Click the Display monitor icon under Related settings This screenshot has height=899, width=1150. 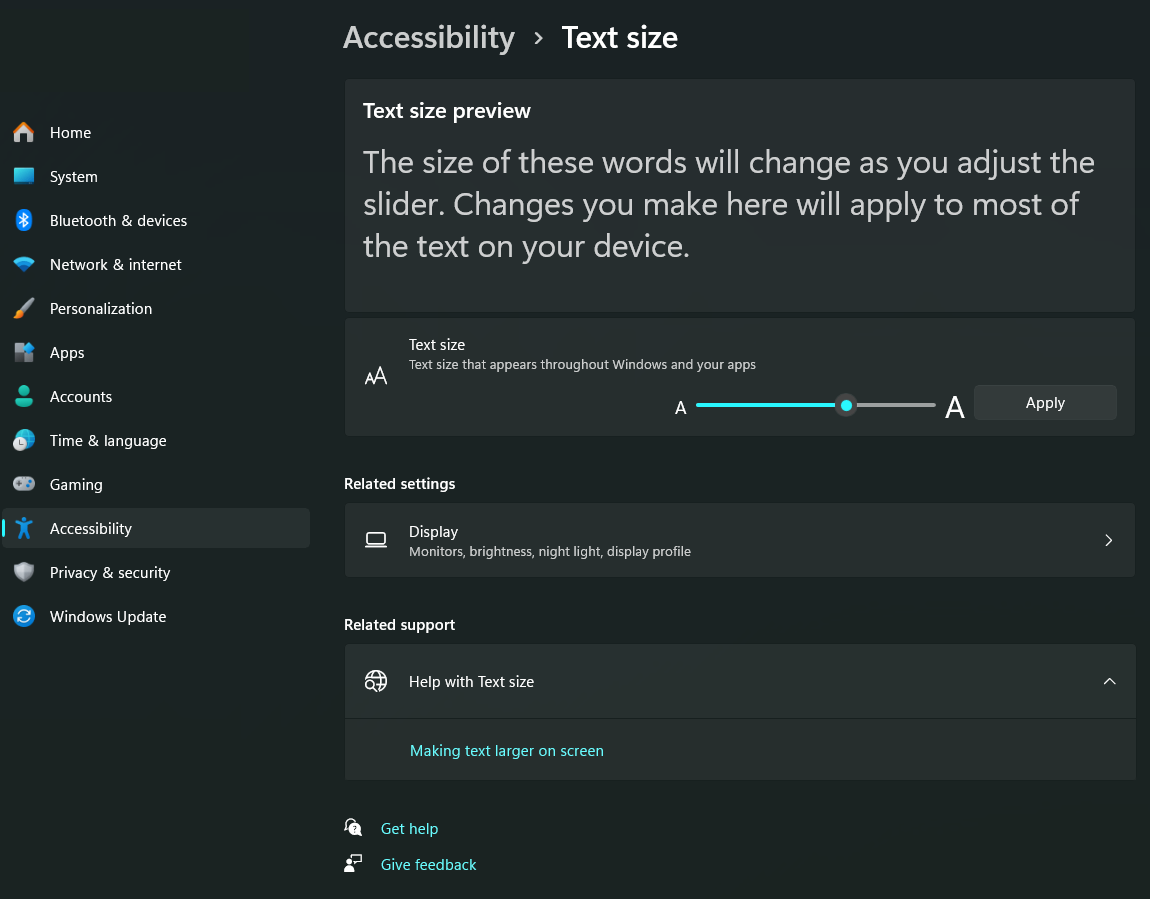pyautogui.click(x=376, y=540)
